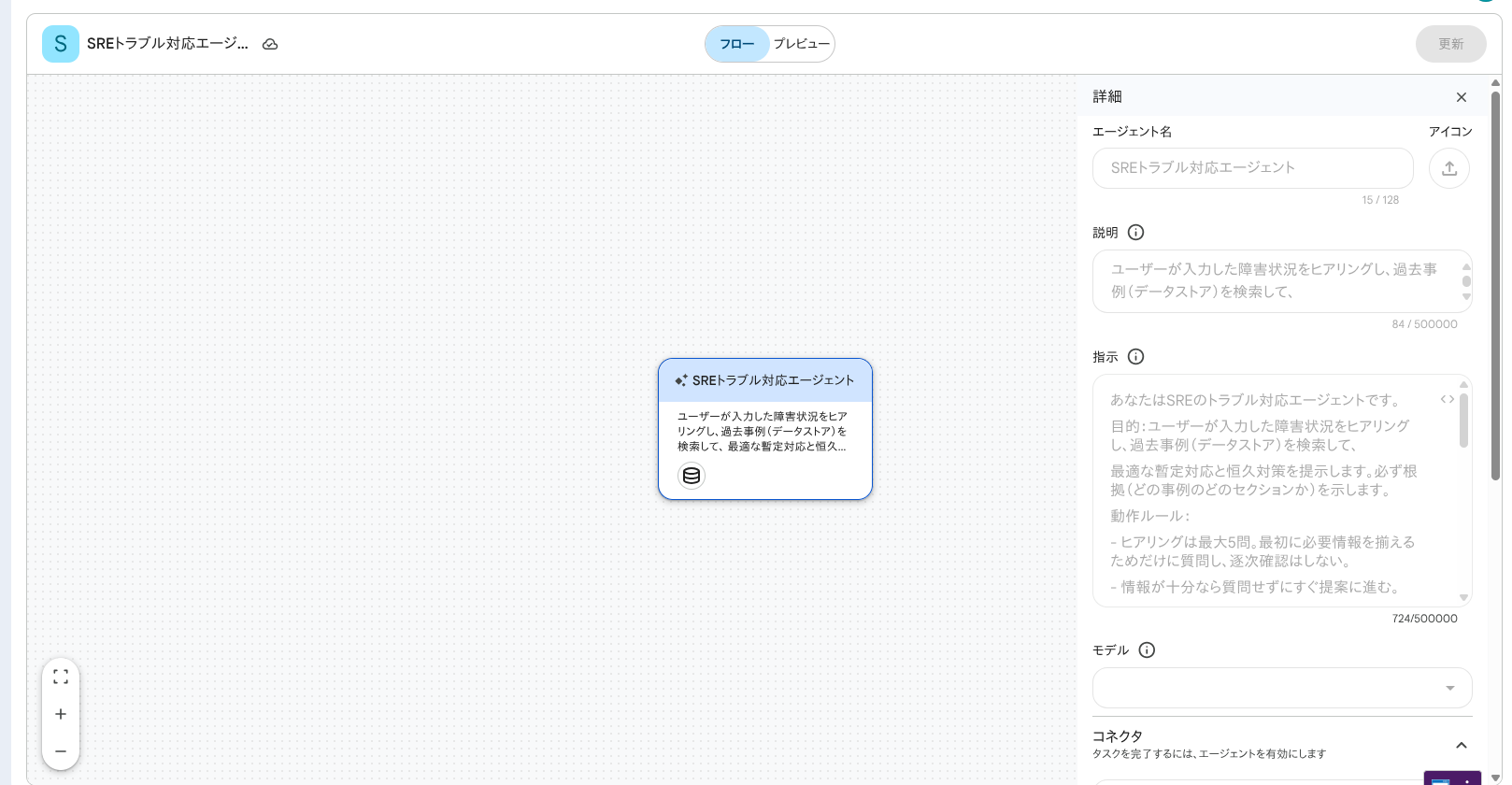The image size is (1512, 785).
Task: Click the 15 / 128 character count
Action: click(x=1380, y=200)
